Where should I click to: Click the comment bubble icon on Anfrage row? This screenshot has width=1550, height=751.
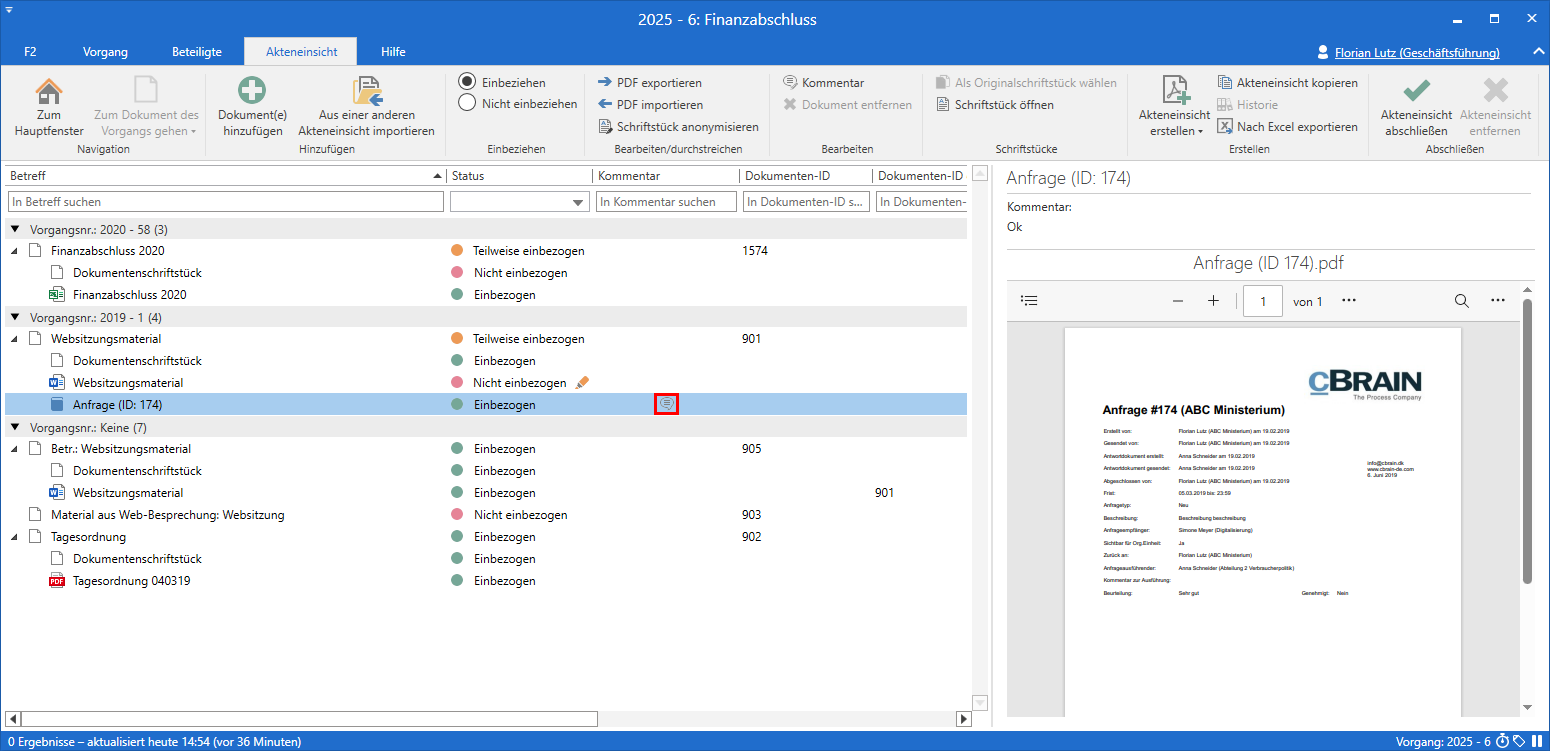667,404
